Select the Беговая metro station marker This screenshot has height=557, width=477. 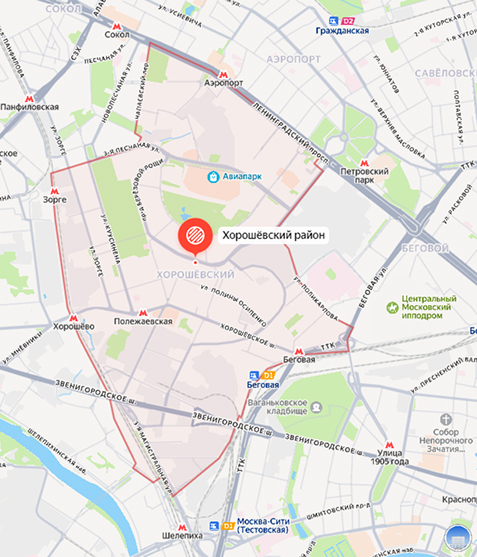tap(299, 351)
